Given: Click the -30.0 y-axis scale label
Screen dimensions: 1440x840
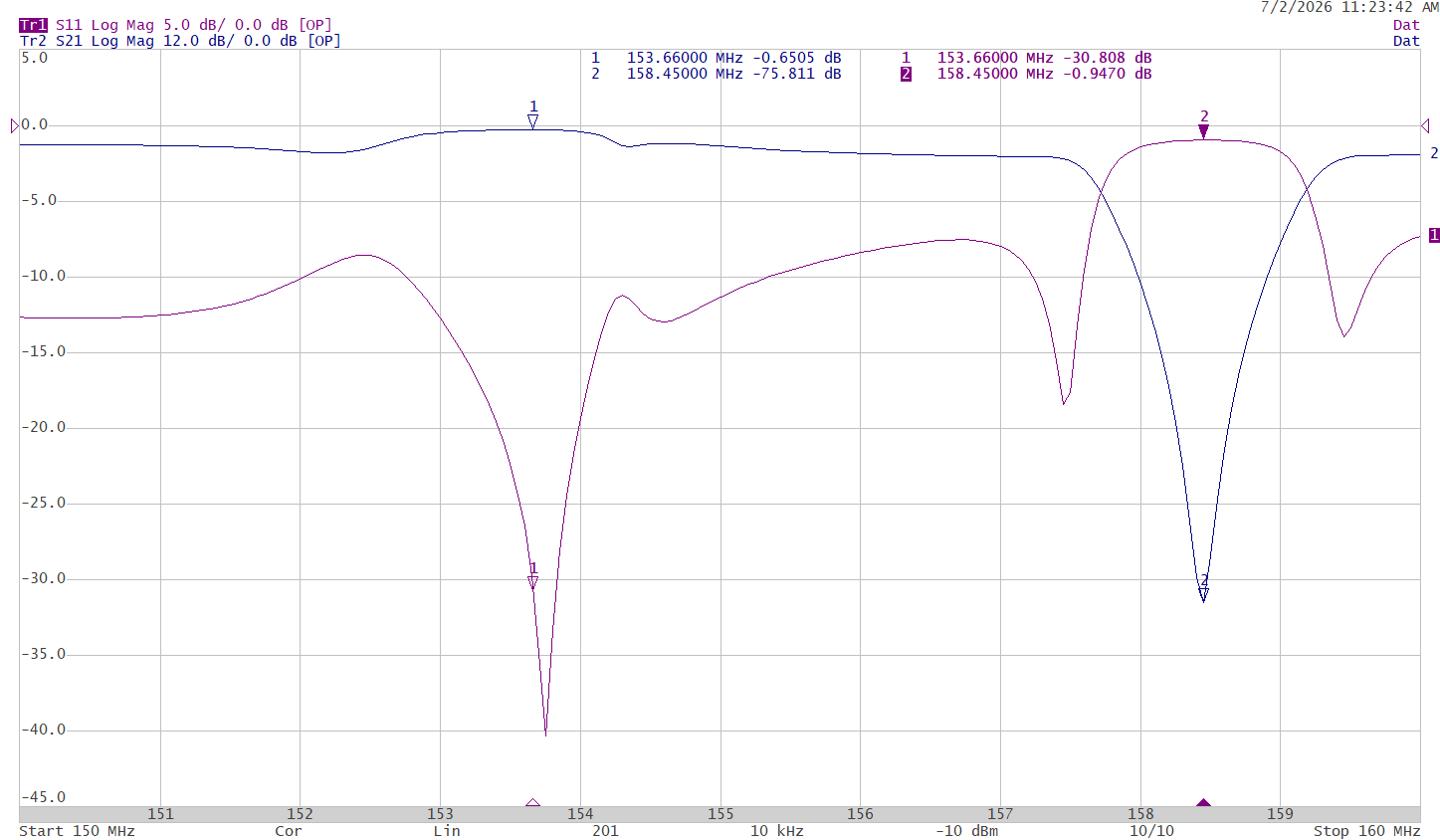Looking at the screenshot, I should point(43,579).
